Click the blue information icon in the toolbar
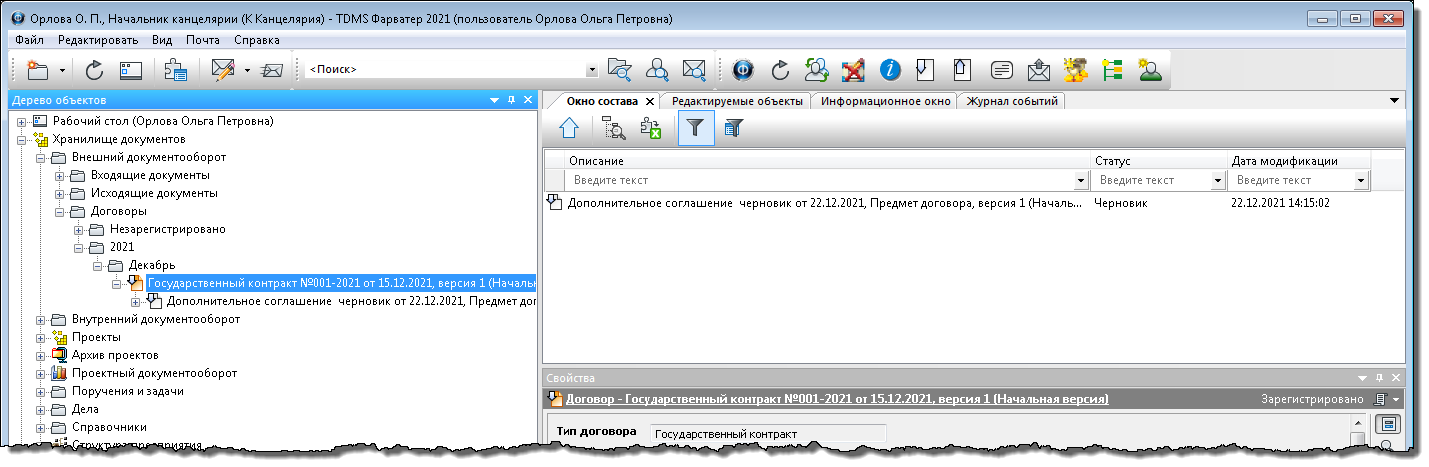The height and width of the screenshot is (467, 1429). pos(890,70)
